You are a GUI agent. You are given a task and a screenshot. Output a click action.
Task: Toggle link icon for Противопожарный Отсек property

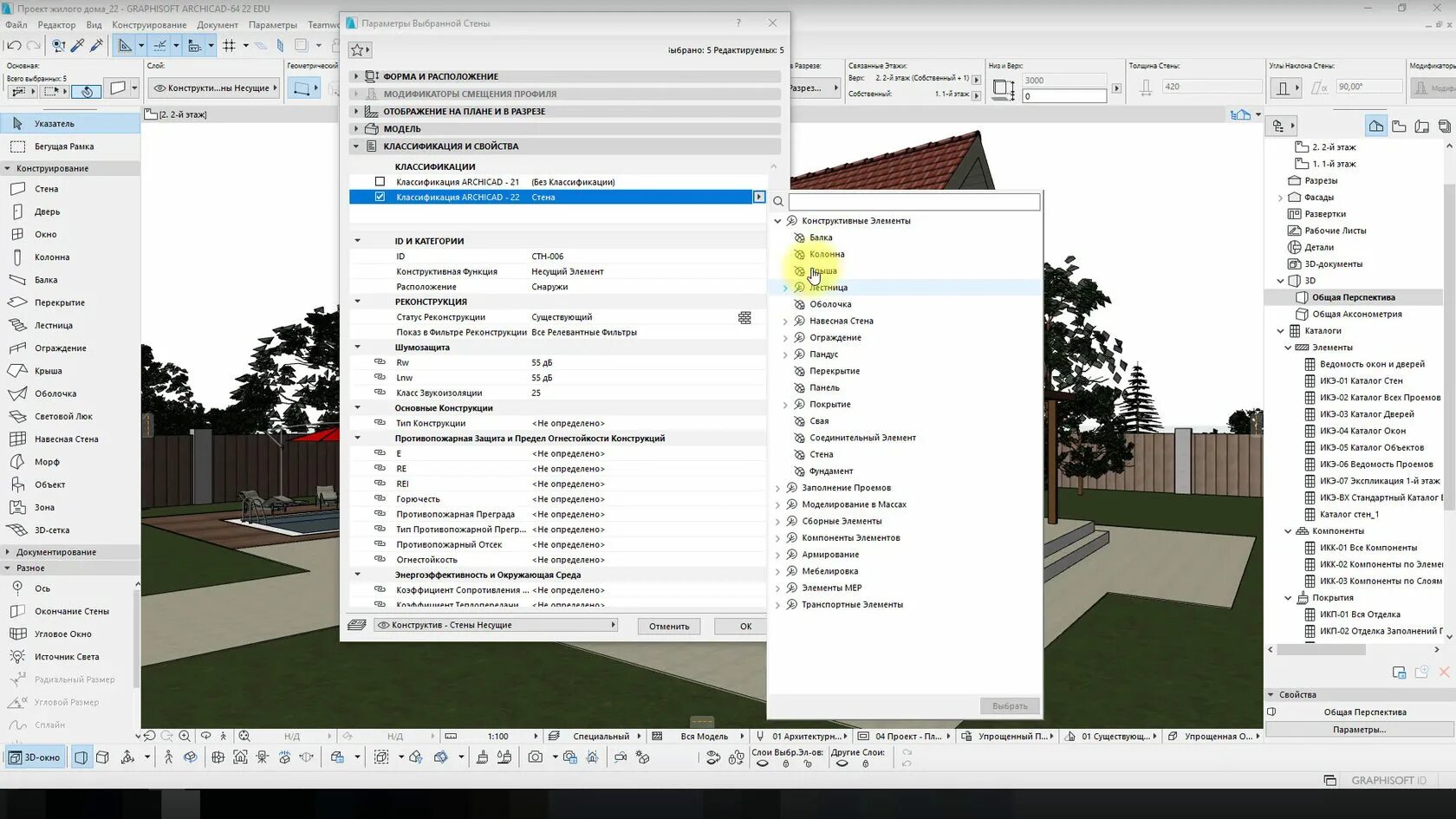click(x=380, y=544)
